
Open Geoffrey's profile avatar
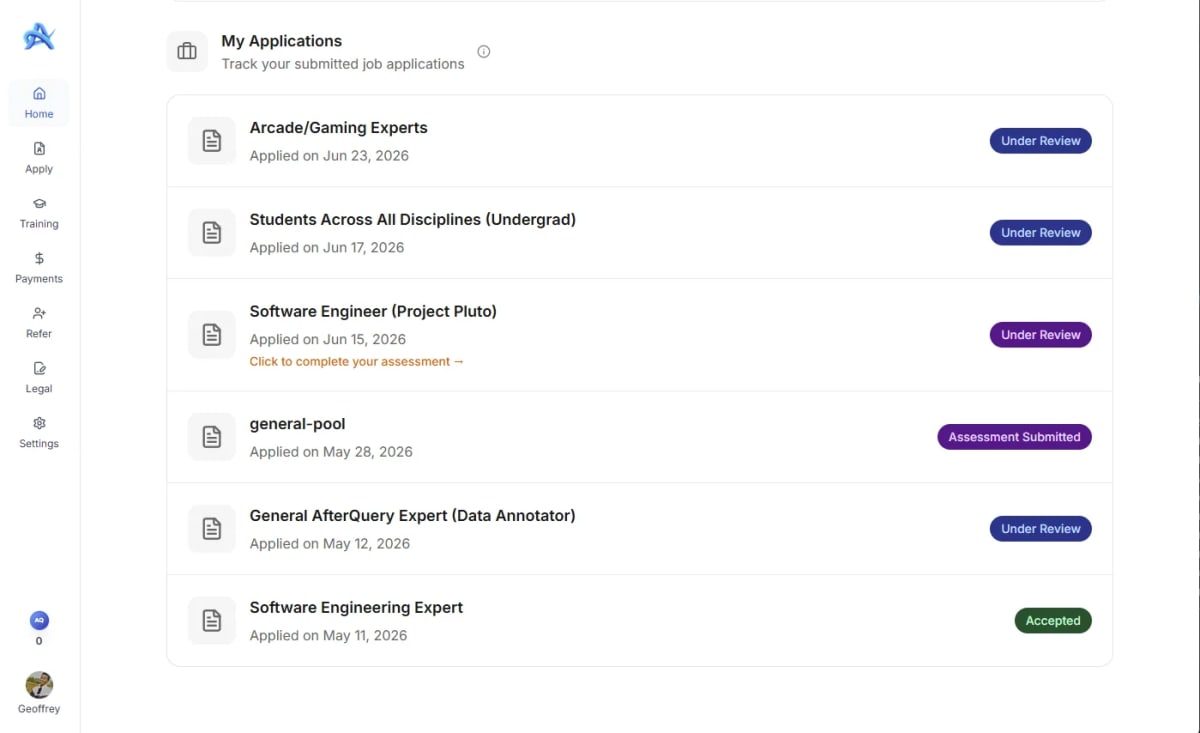pyautogui.click(x=39, y=685)
